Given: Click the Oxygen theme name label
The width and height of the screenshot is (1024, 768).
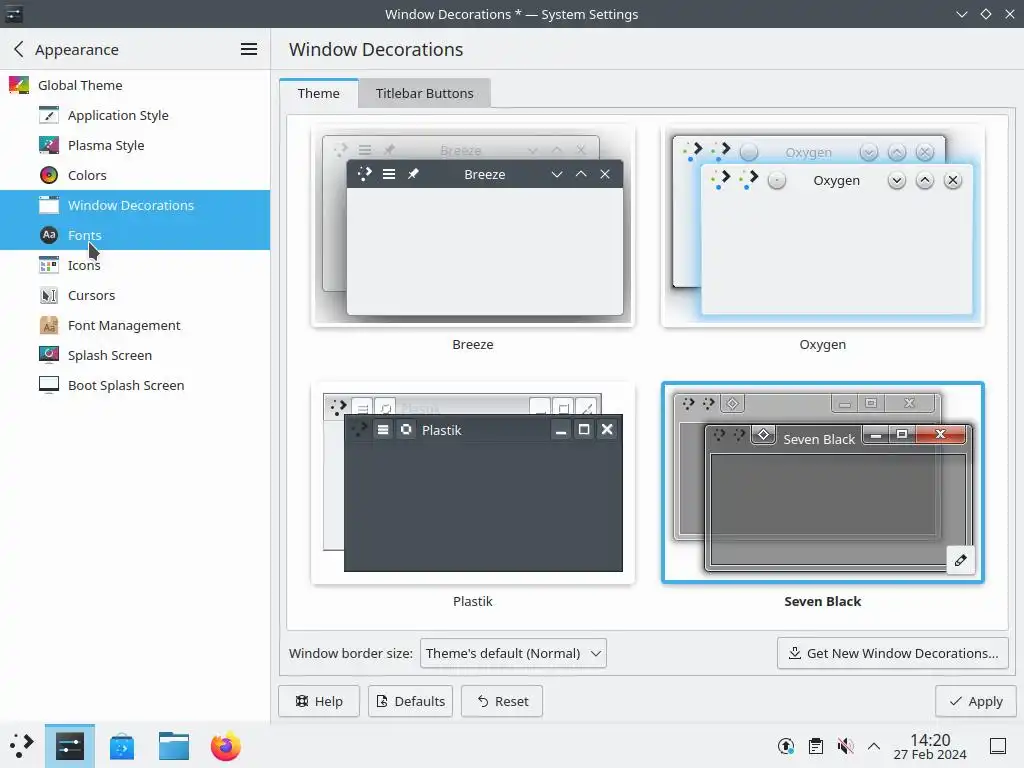Looking at the screenshot, I should click(x=823, y=344).
